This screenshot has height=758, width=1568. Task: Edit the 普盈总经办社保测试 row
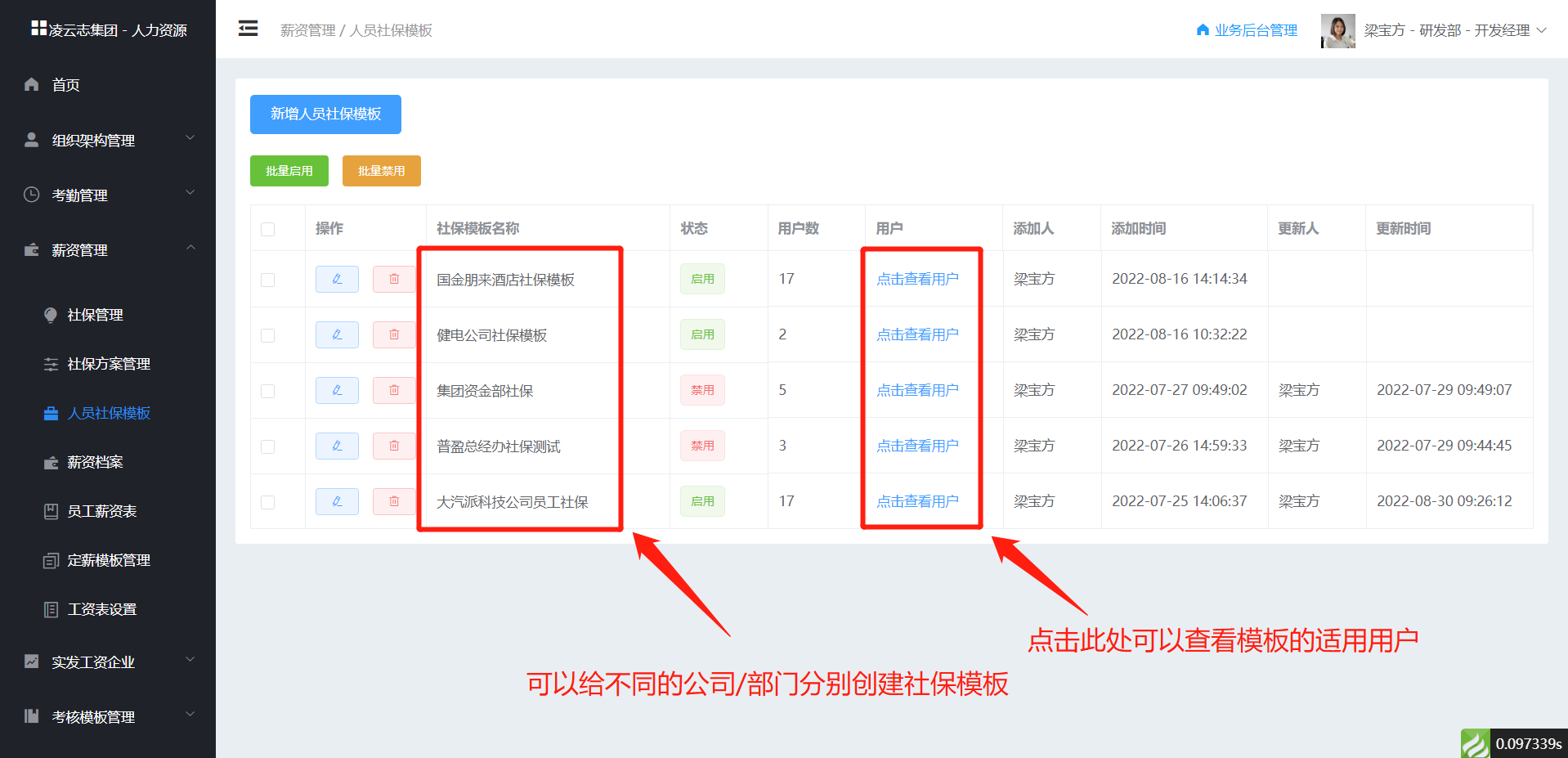coord(337,446)
